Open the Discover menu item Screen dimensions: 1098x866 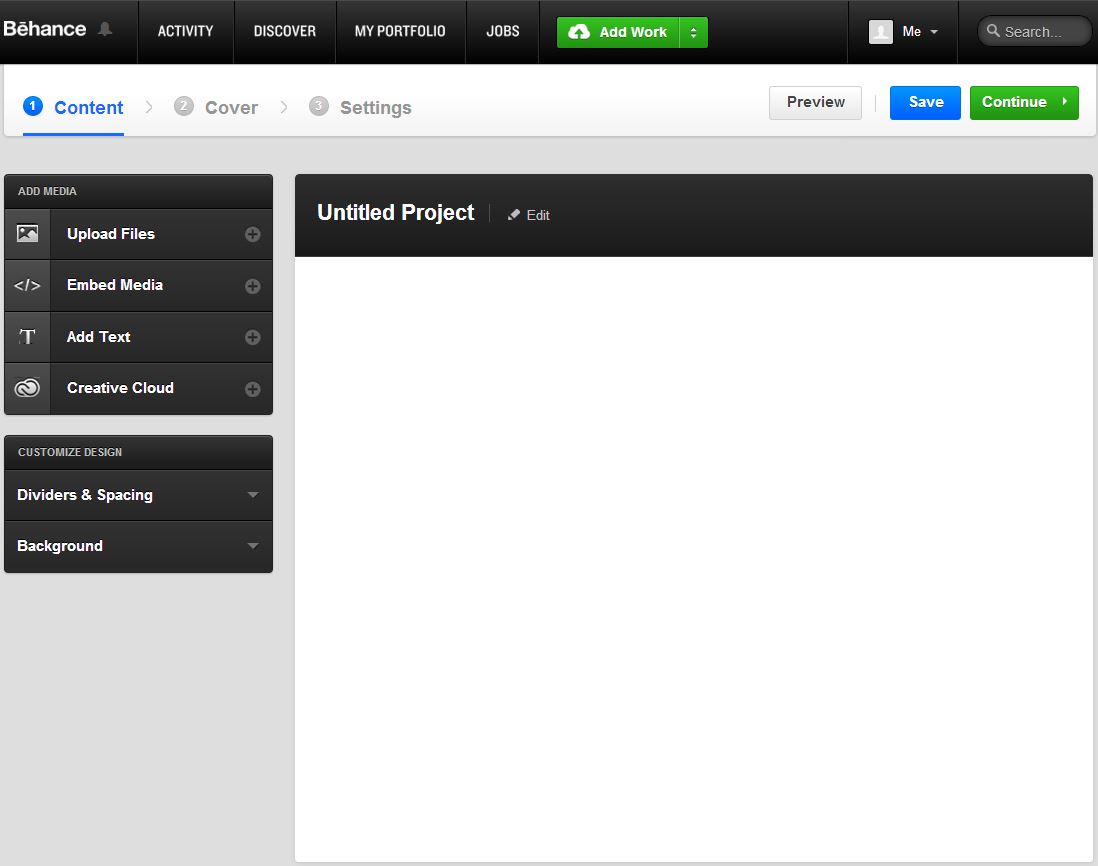[285, 31]
